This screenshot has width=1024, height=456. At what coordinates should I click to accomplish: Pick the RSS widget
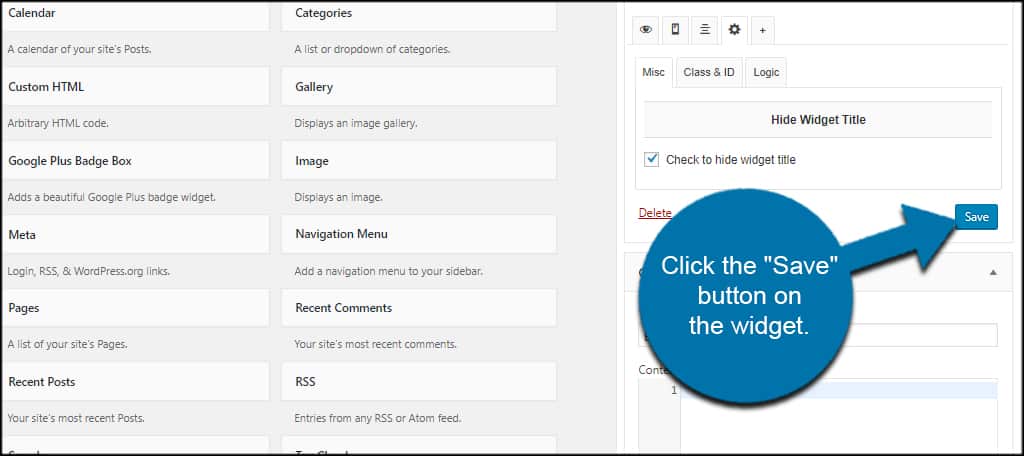click(419, 382)
